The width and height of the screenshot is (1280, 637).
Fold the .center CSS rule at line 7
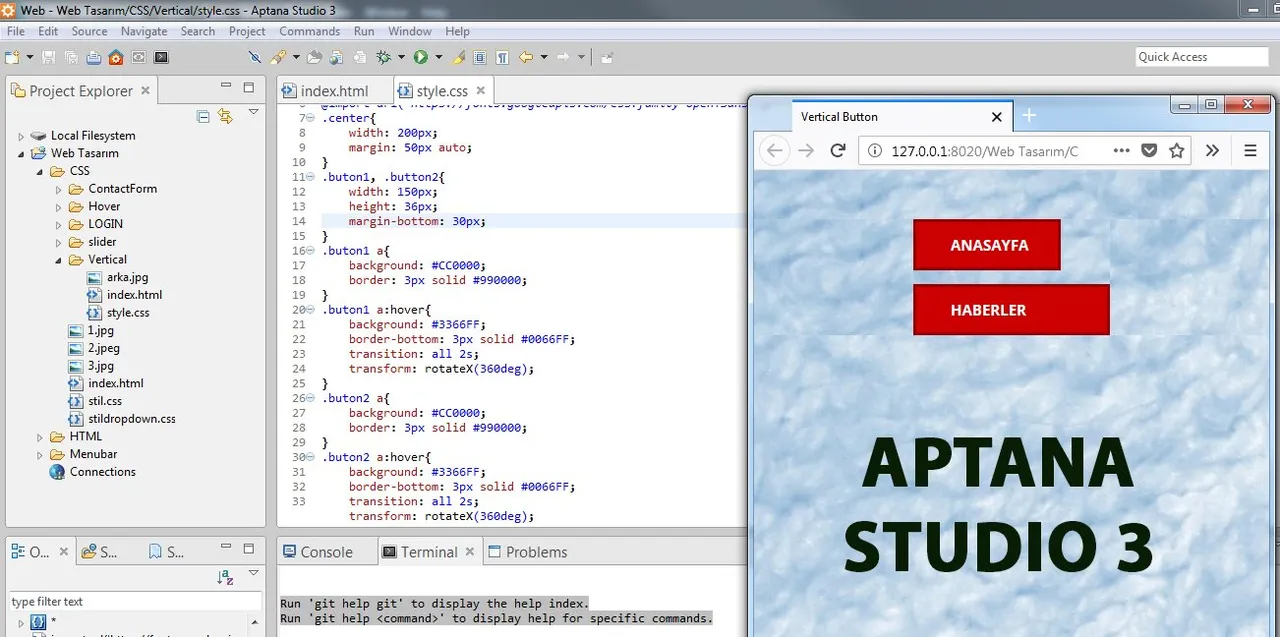310,118
